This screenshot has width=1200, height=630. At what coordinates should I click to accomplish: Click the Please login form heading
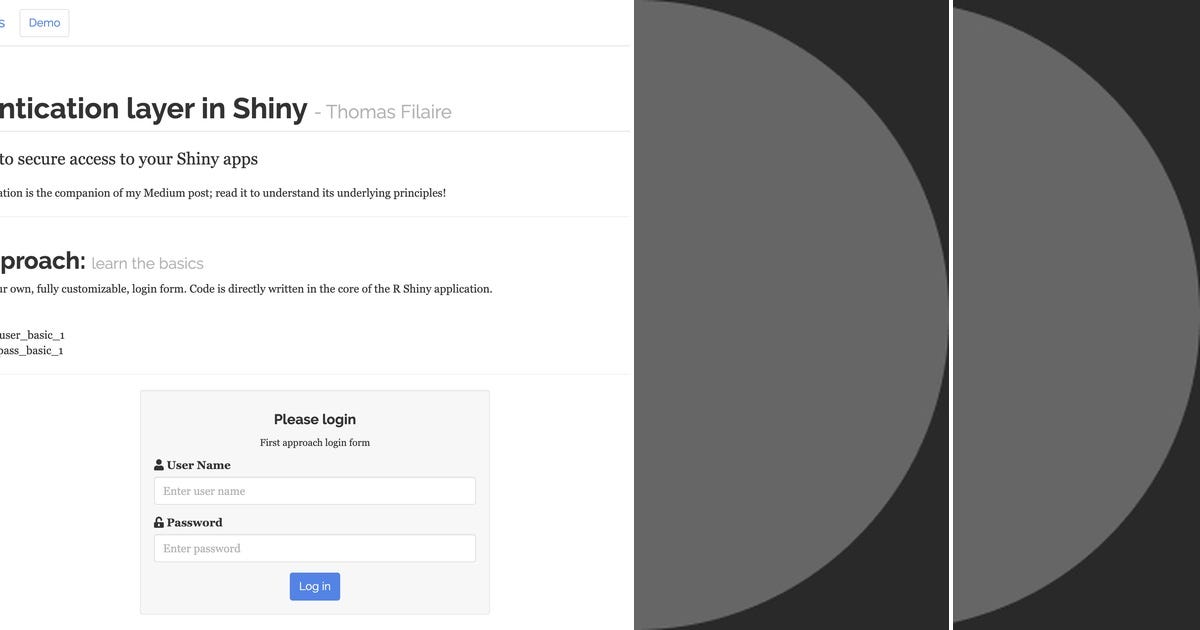(314, 419)
